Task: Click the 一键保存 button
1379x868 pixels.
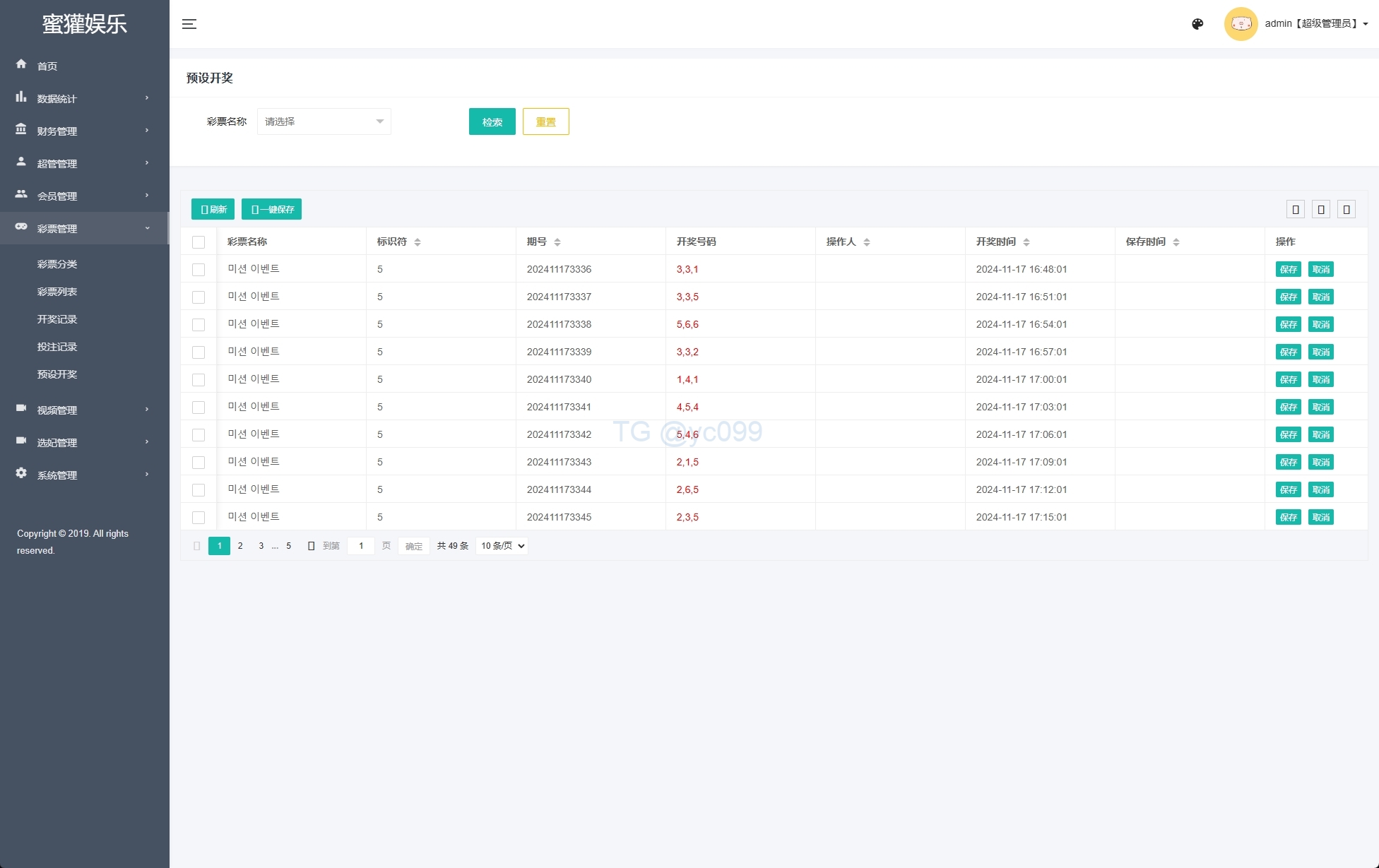Action: (271, 209)
